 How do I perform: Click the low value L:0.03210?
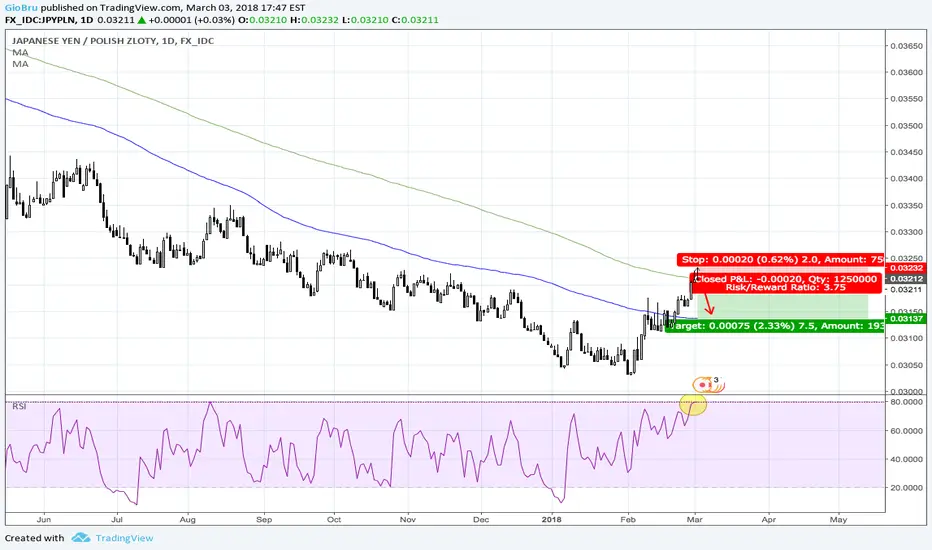[365, 20]
